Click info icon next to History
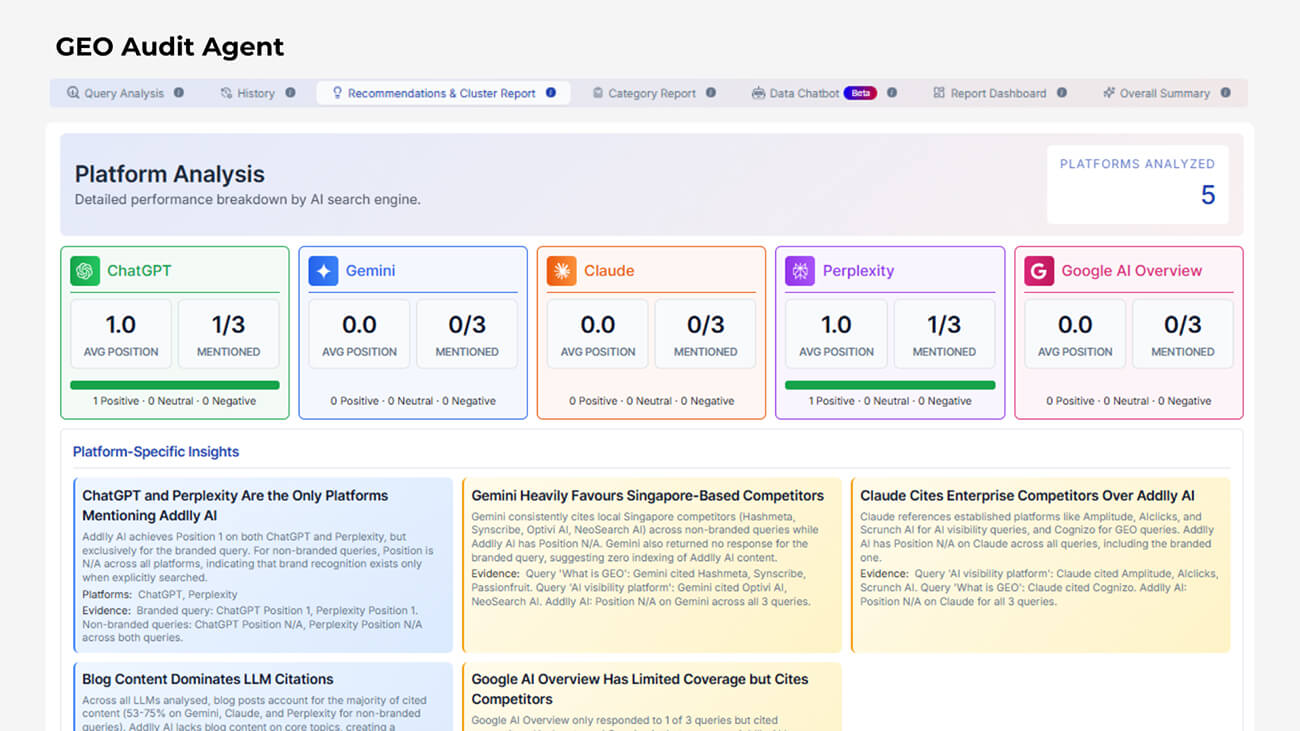1300x731 pixels. [x=290, y=93]
